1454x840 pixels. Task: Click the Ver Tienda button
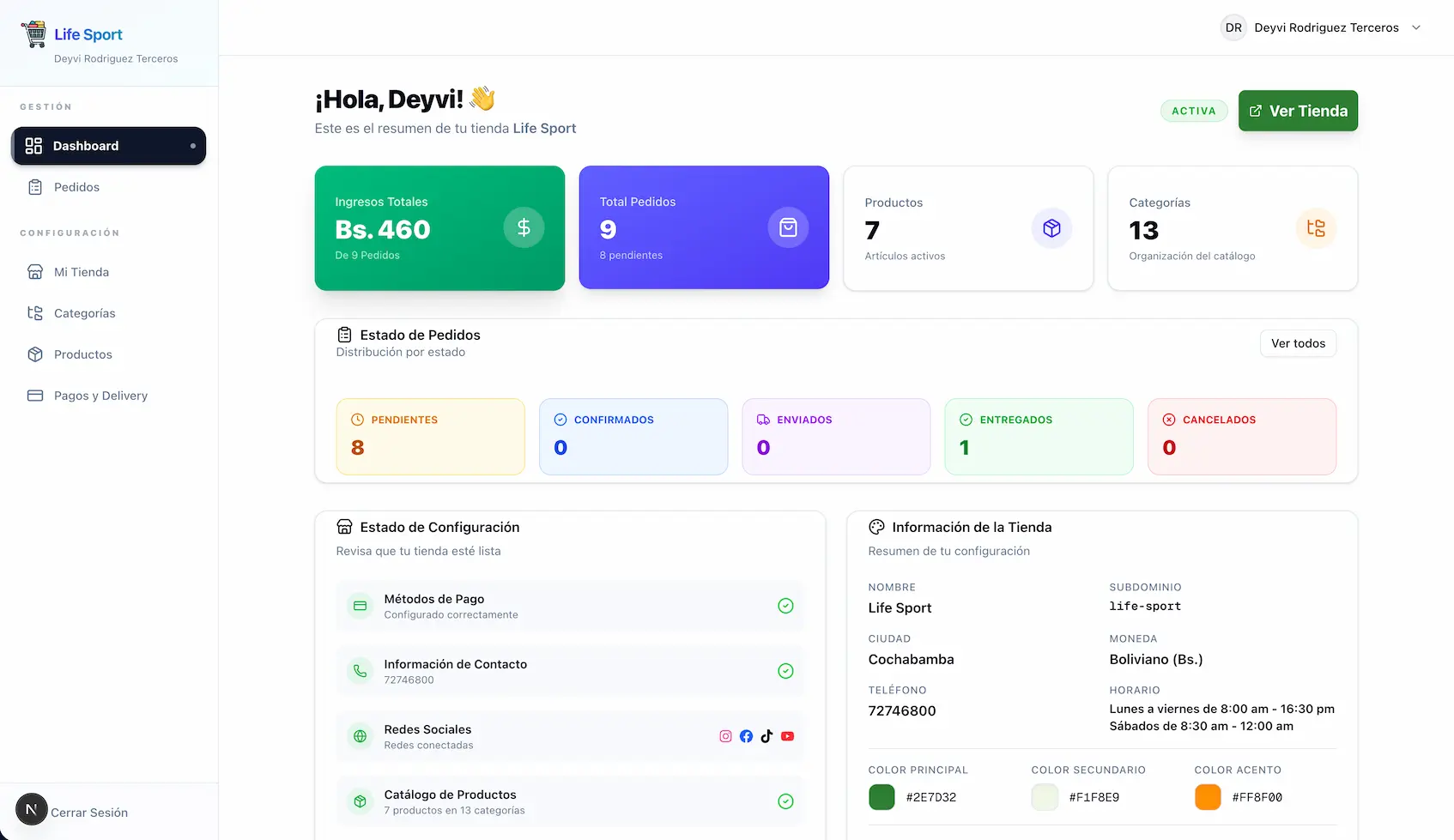pos(1298,111)
